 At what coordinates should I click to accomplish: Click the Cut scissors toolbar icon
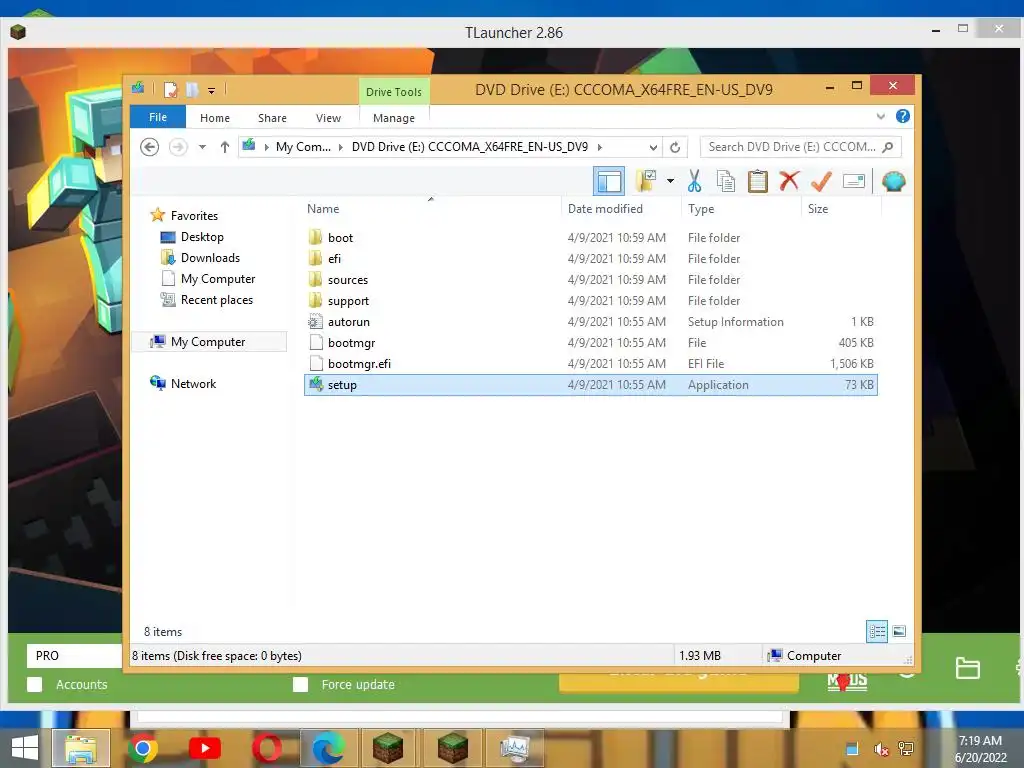pyautogui.click(x=694, y=181)
